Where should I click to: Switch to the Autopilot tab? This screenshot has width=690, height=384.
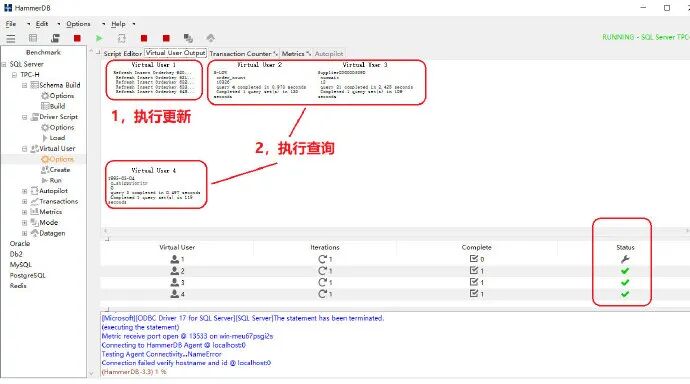tap(329, 53)
